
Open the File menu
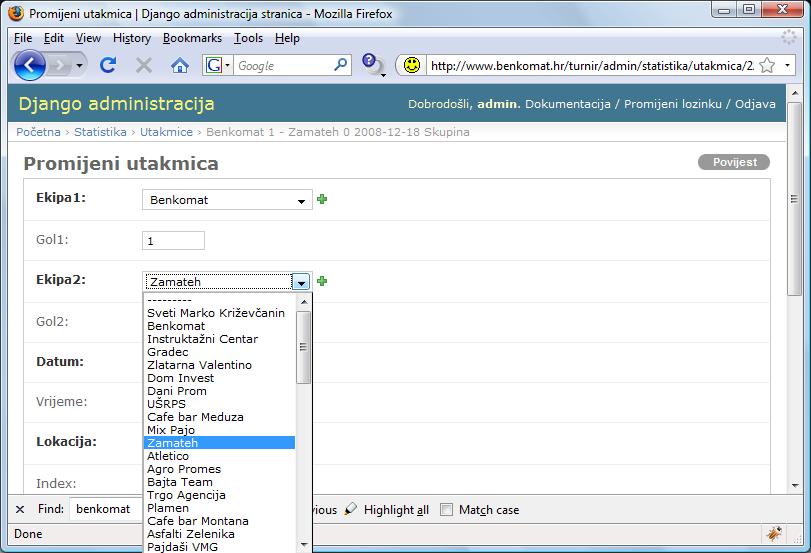tap(23, 38)
